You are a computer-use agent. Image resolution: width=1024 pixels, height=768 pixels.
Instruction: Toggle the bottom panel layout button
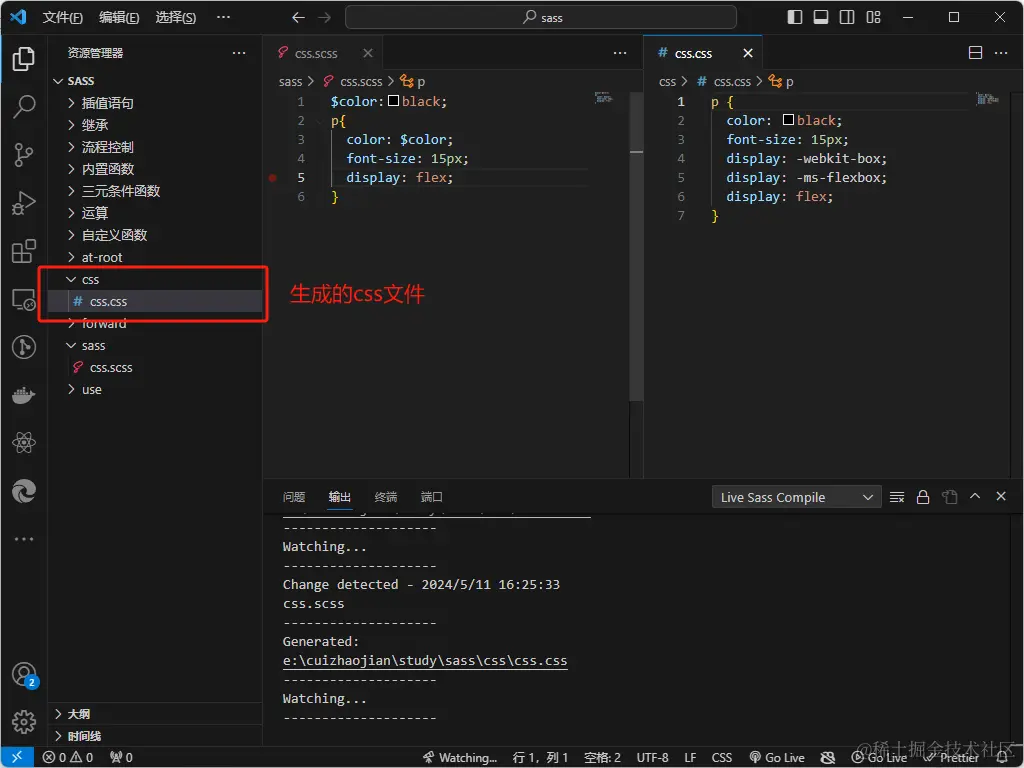pos(821,17)
